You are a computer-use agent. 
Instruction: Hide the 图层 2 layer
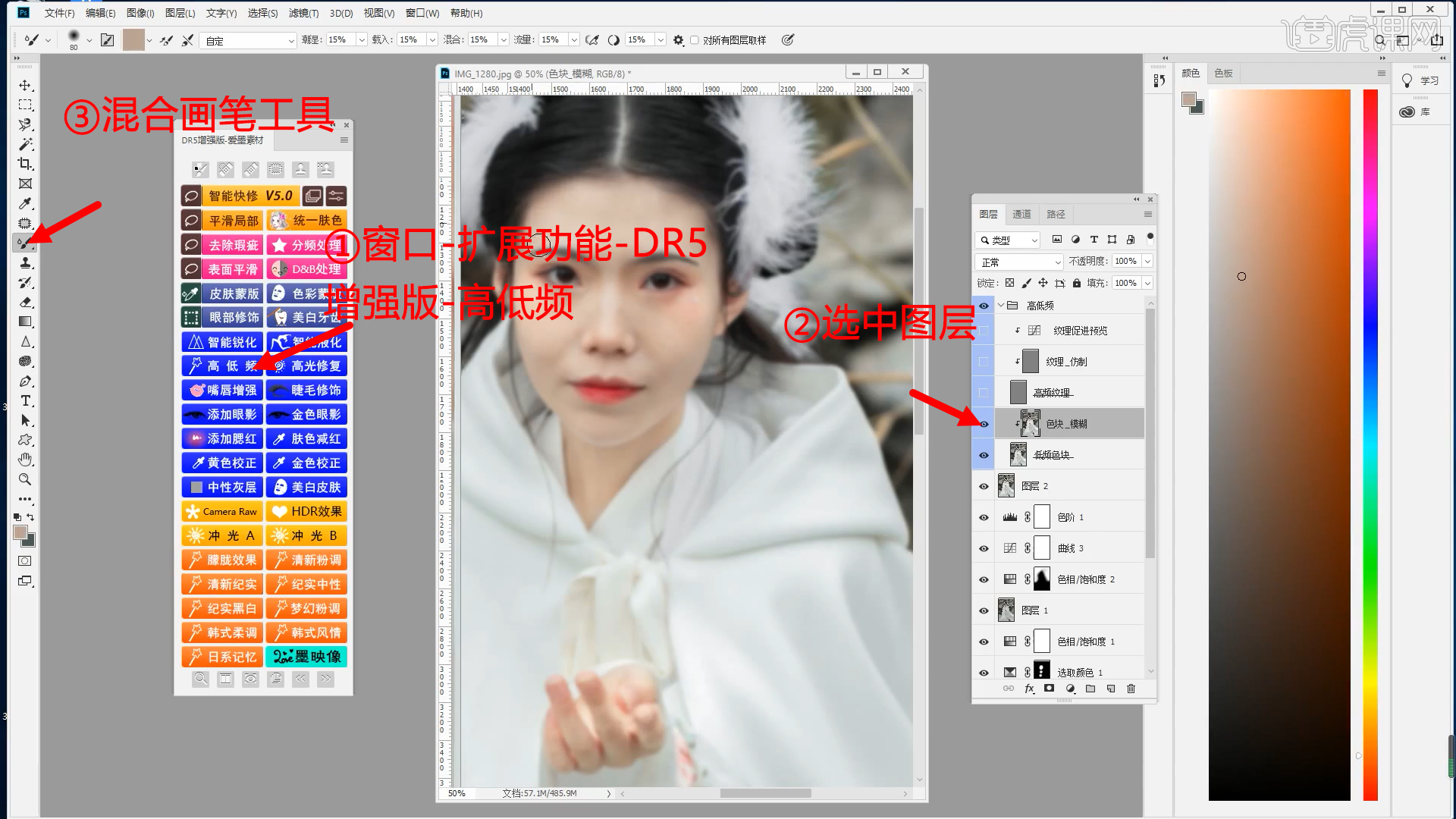pos(984,486)
